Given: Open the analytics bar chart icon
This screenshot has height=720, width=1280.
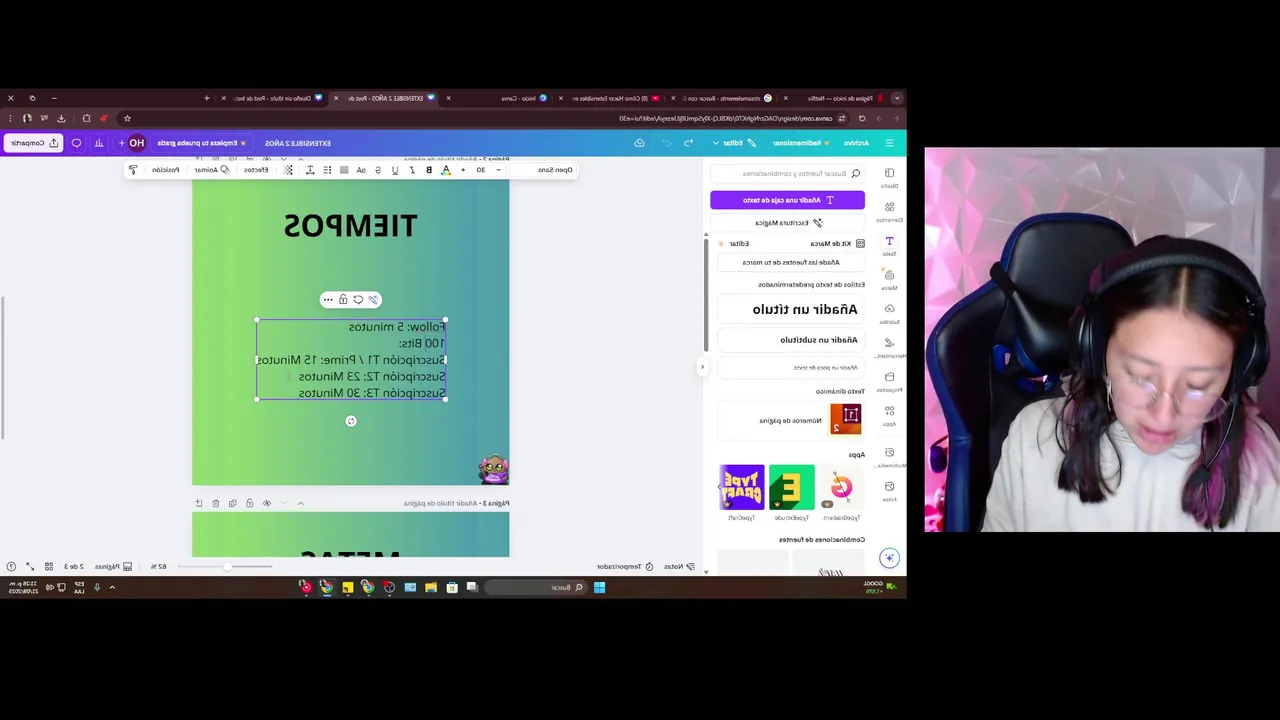Looking at the screenshot, I should click(99, 143).
